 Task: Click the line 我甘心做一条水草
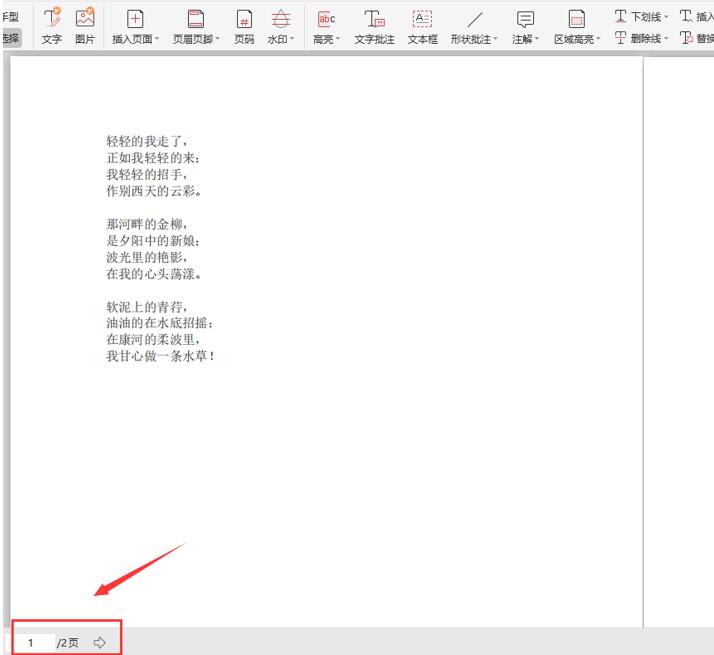point(160,356)
